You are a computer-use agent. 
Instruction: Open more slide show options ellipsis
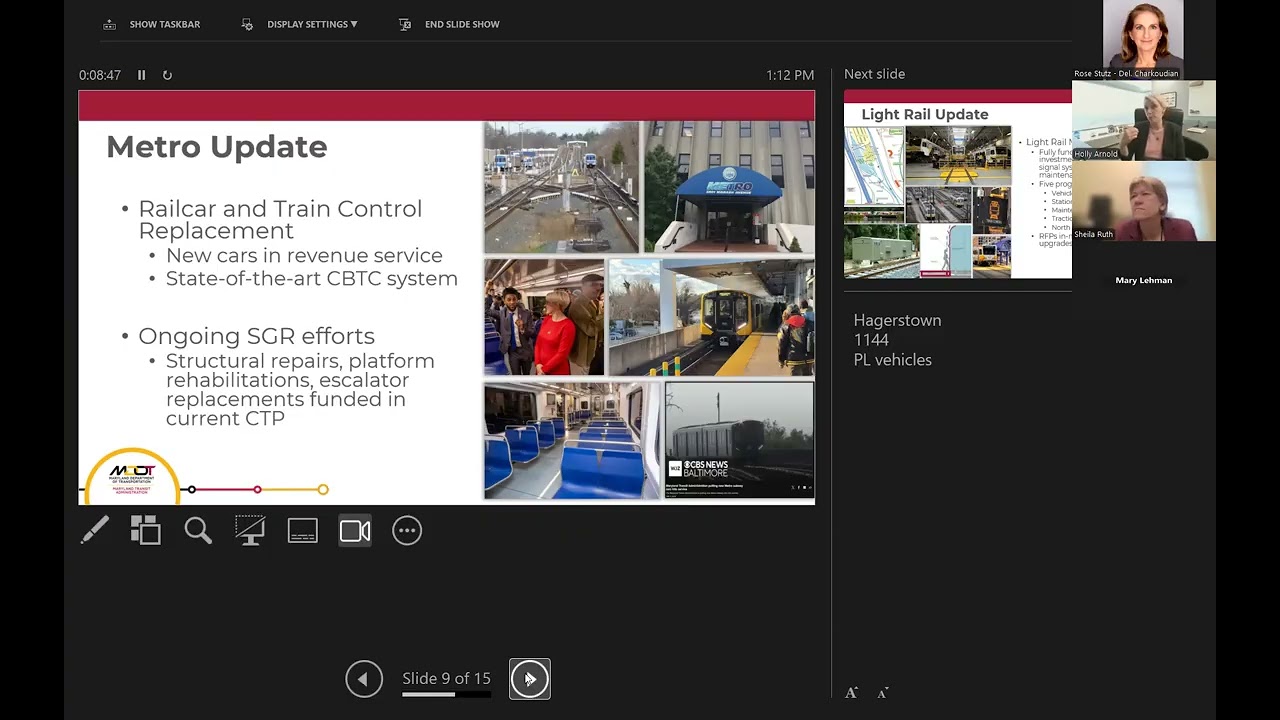[x=407, y=530]
